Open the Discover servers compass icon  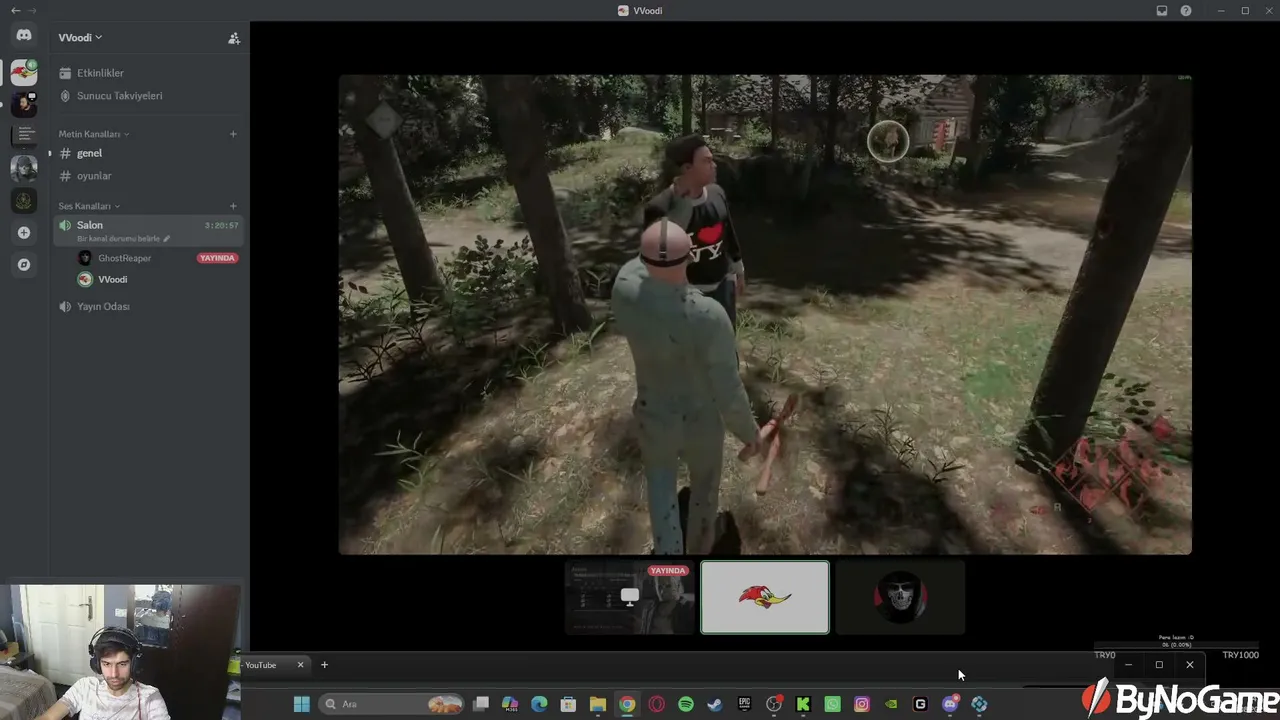click(24, 265)
